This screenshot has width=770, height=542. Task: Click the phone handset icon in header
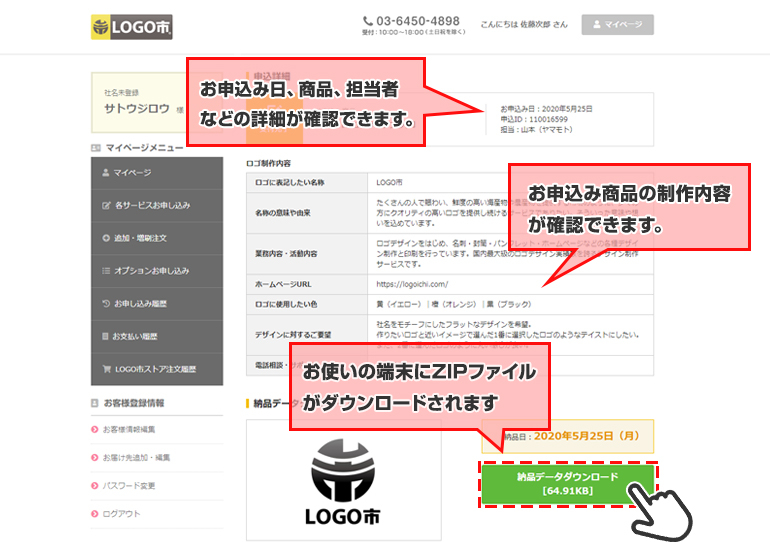pos(368,21)
